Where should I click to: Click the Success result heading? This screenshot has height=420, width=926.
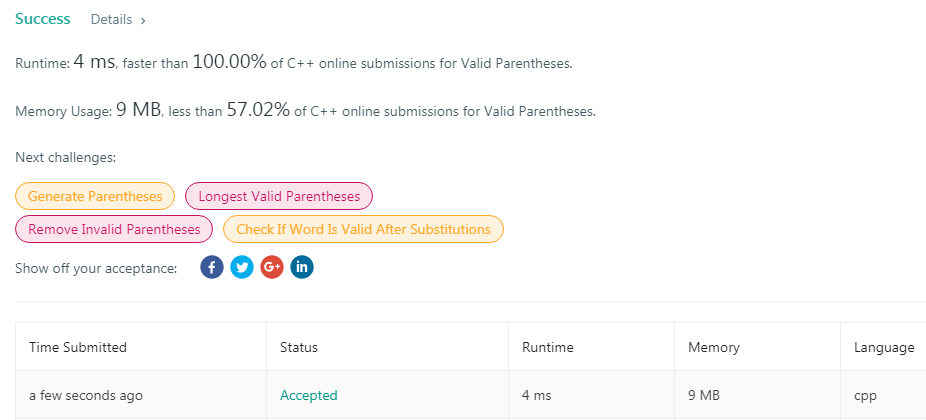pyautogui.click(x=43, y=19)
